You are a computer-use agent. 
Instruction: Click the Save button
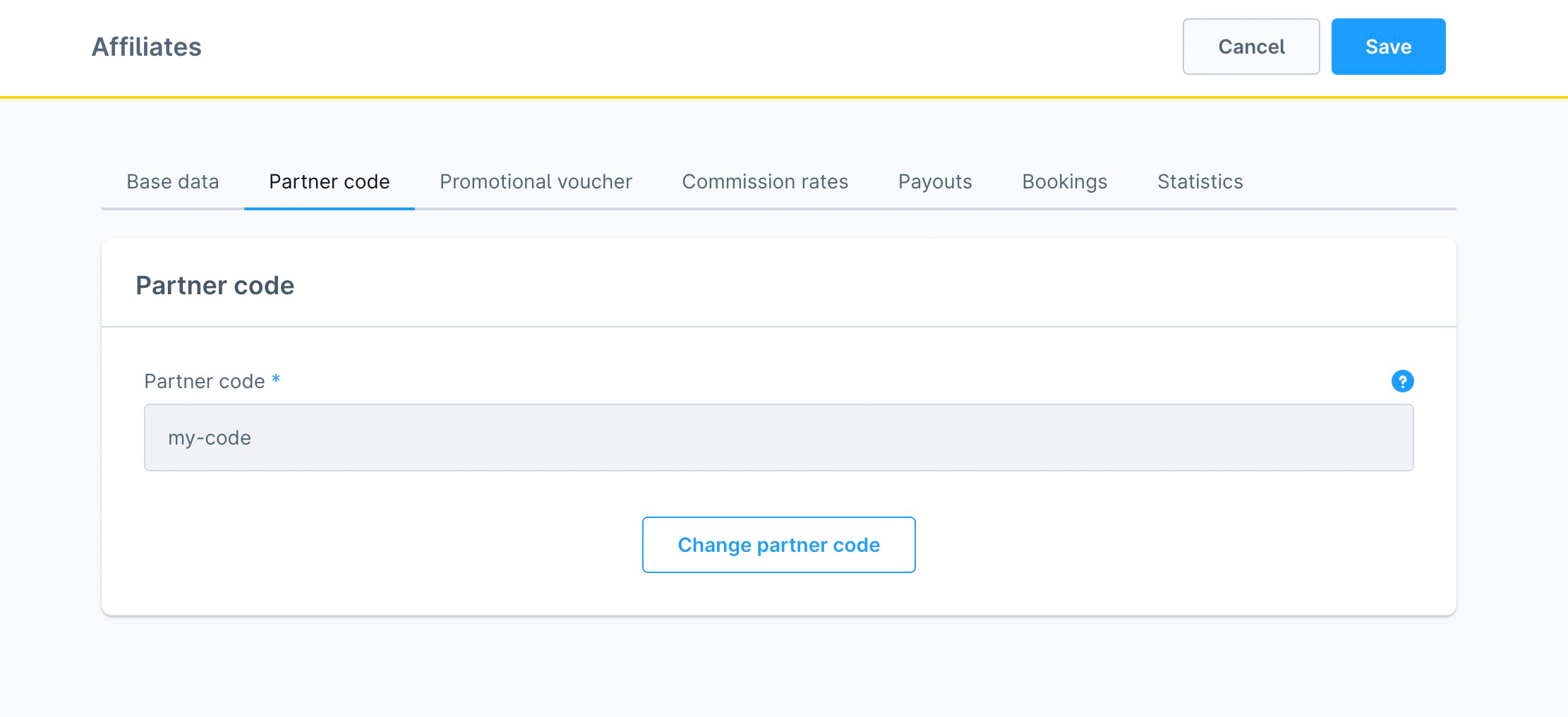[1388, 47]
